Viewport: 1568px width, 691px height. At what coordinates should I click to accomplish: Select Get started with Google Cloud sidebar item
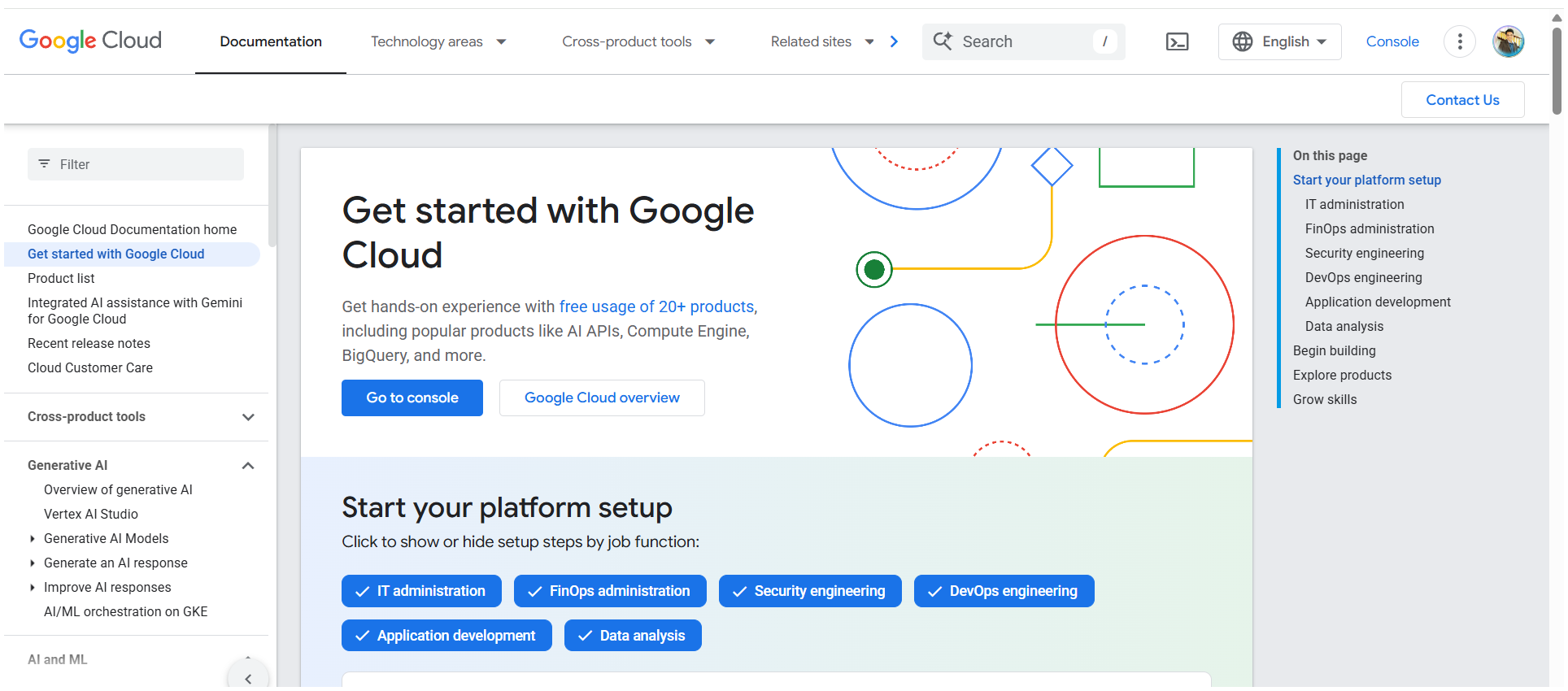tap(132, 254)
